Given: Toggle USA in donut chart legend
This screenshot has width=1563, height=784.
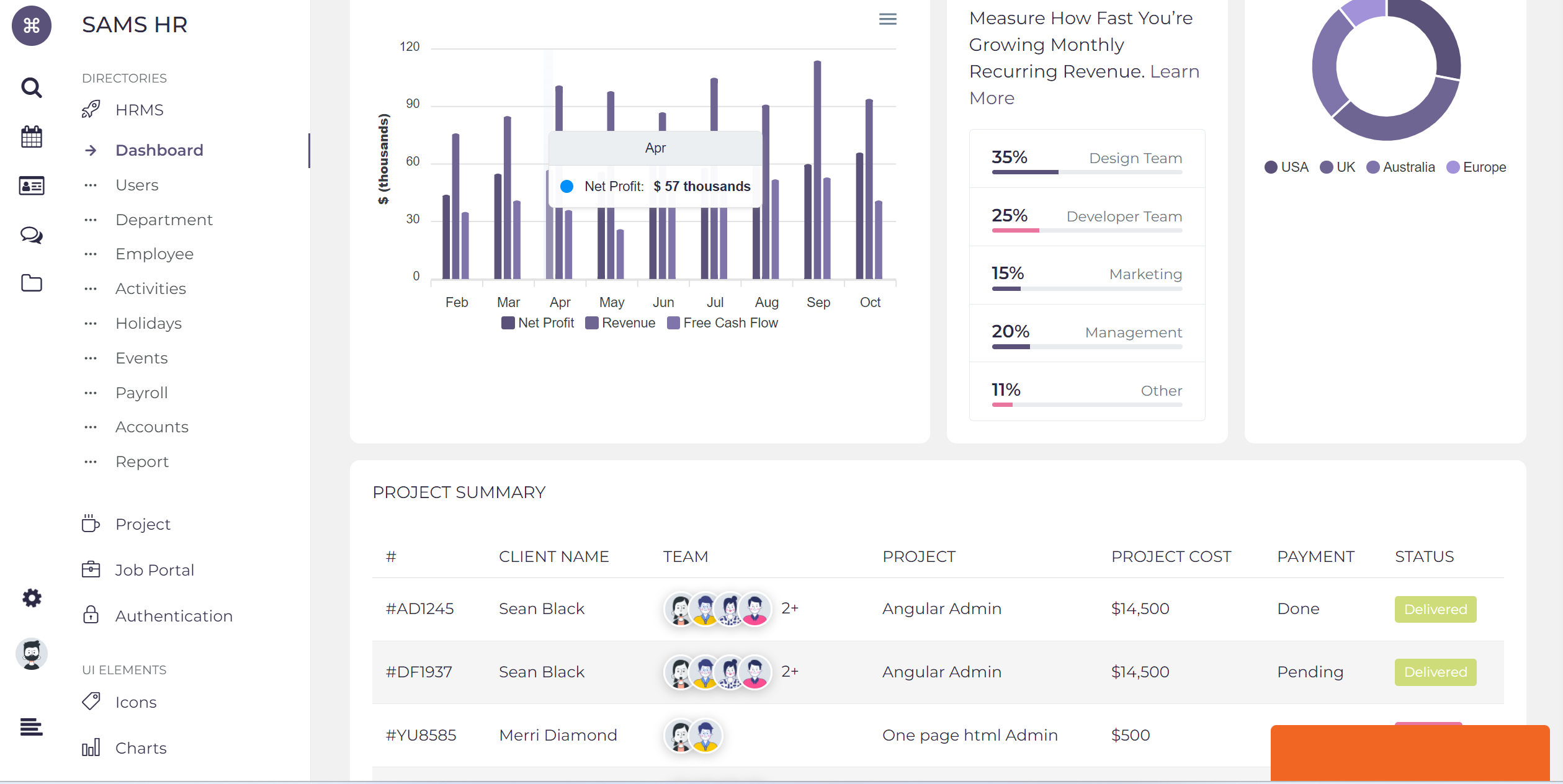Looking at the screenshot, I should [x=1286, y=167].
